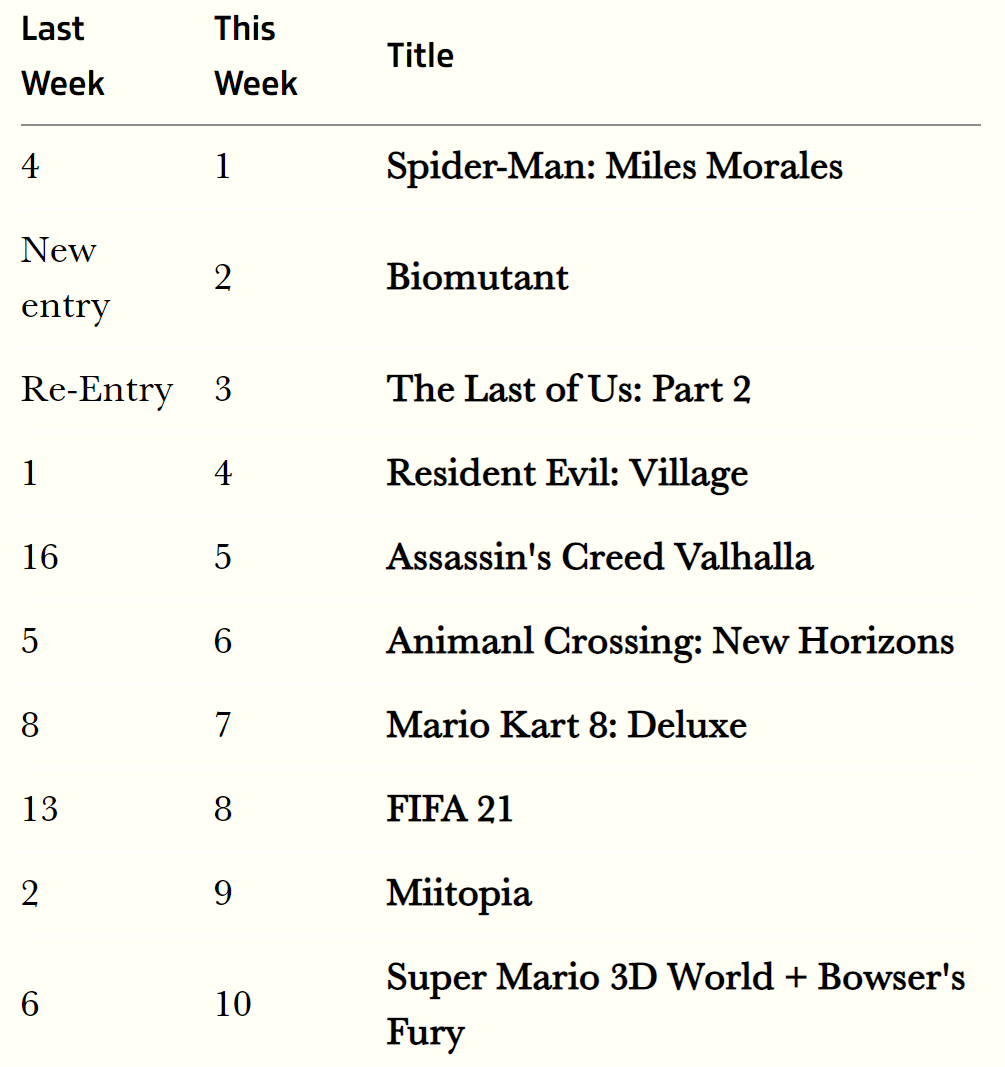Select the Biomutant title
Viewport: 1005px width, 1067px height.
pos(477,278)
